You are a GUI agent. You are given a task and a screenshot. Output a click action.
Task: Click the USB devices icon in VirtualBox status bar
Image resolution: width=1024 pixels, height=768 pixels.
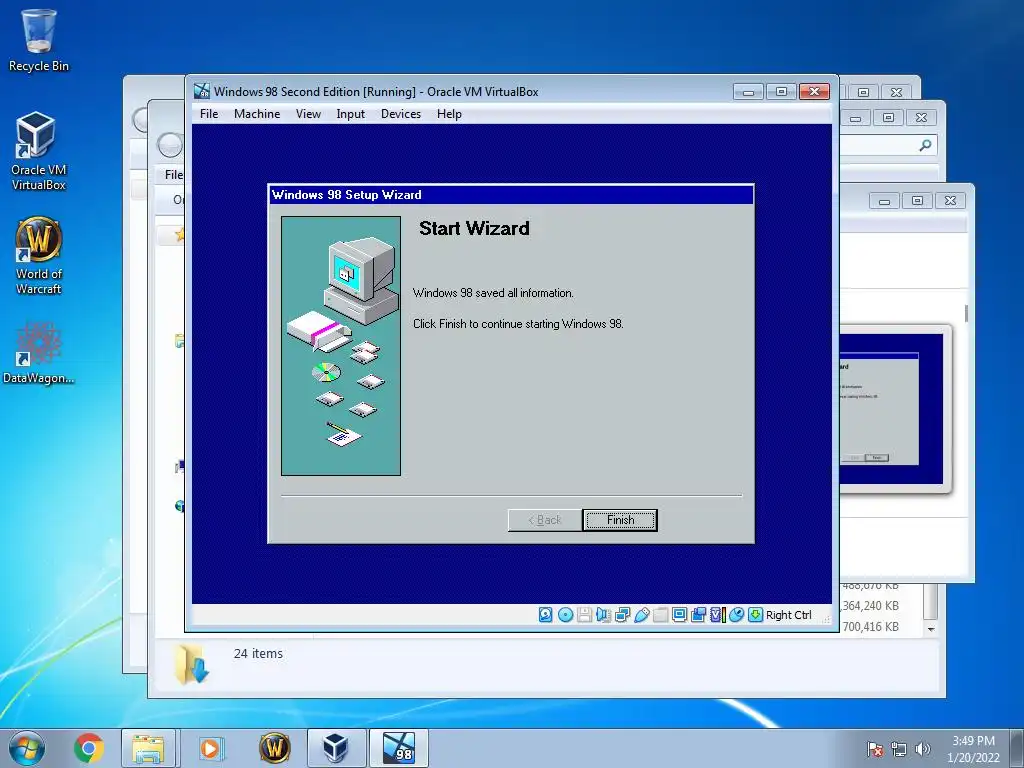[x=641, y=615]
